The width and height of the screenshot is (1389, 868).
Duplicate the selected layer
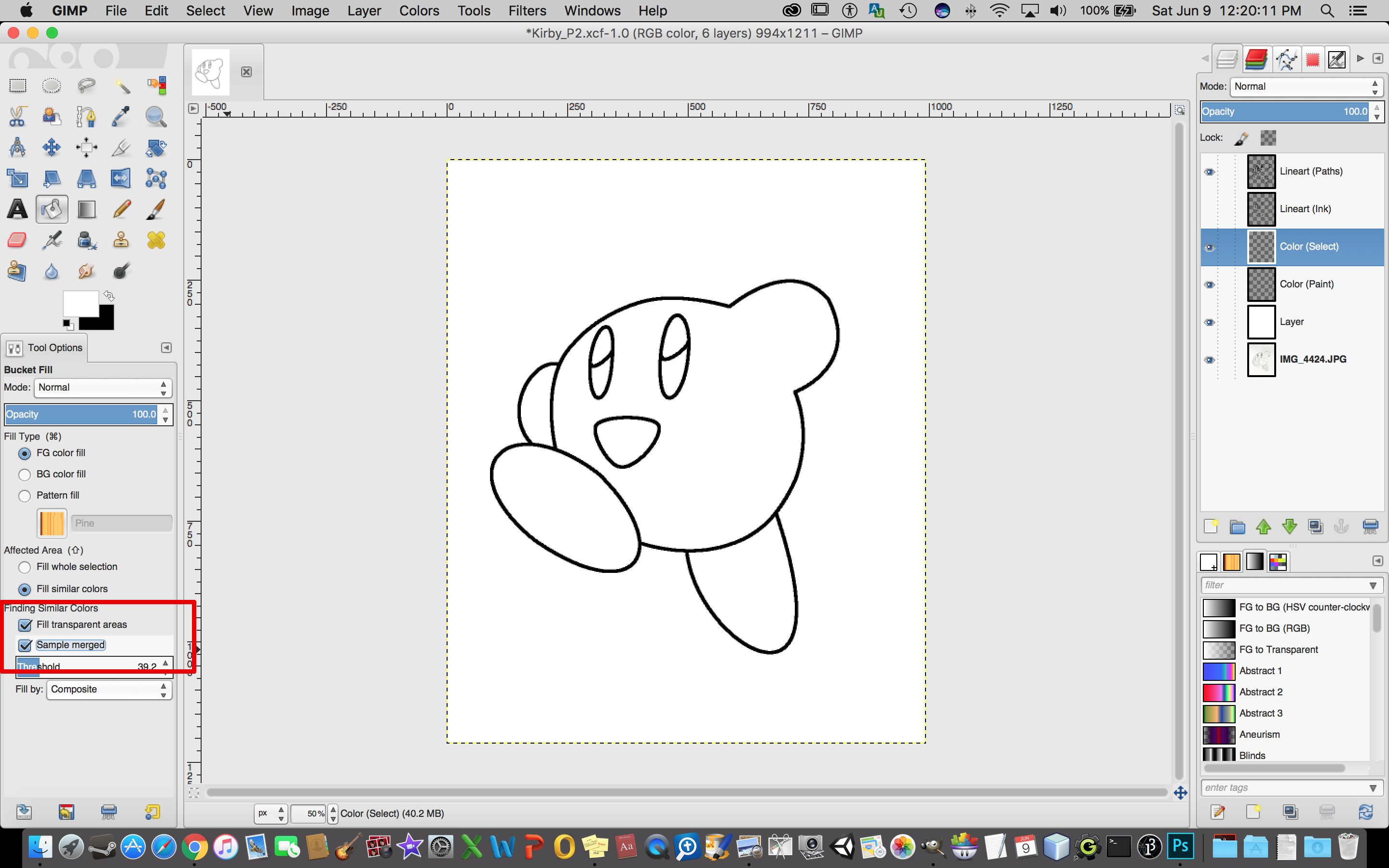coord(1316,527)
